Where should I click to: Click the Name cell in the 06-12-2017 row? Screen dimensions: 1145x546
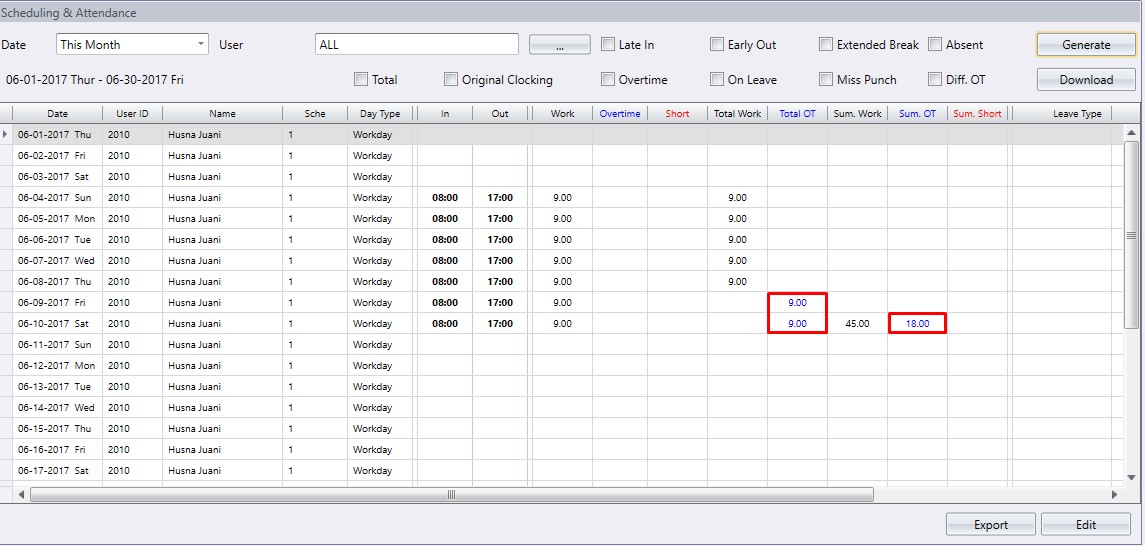click(x=223, y=366)
